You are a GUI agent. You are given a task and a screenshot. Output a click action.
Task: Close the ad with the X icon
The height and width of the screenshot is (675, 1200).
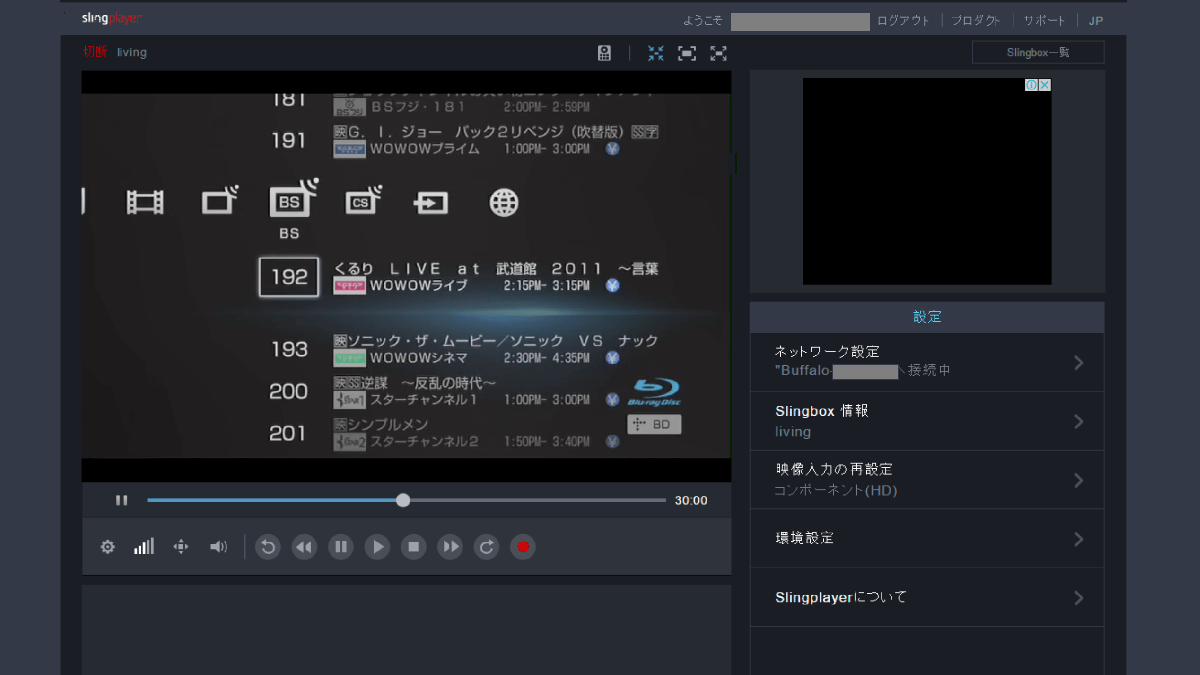point(1045,85)
